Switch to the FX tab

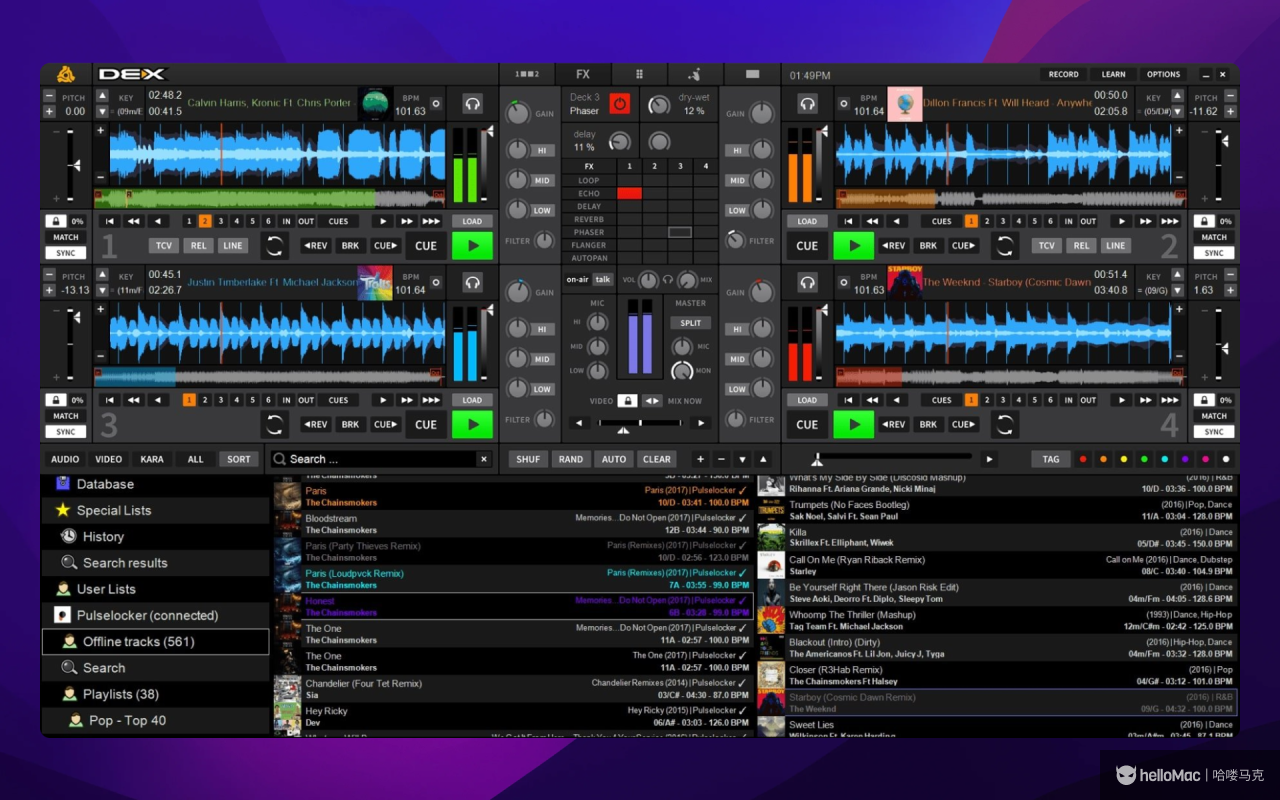pos(583,74)
